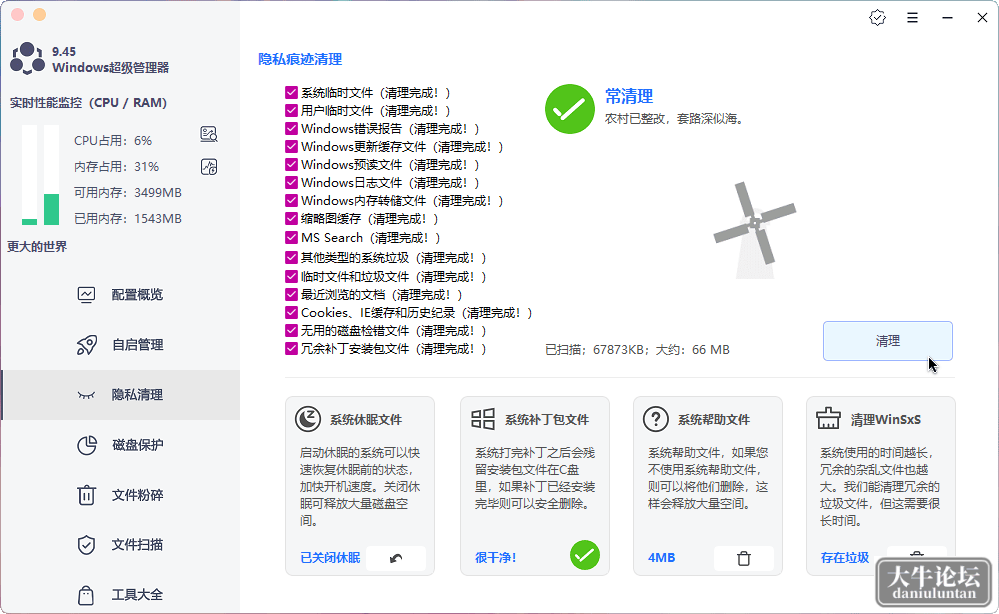Click the 4MB link in 系统帮助文件 card

click(x=661, y=558)
